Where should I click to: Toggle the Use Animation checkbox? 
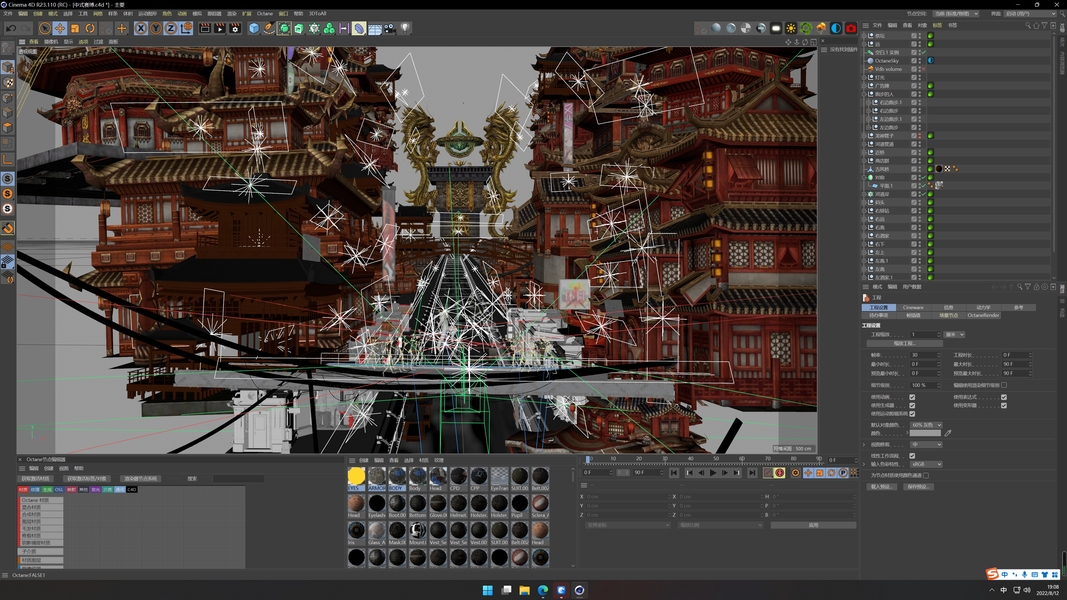click(x=912, y=397)
